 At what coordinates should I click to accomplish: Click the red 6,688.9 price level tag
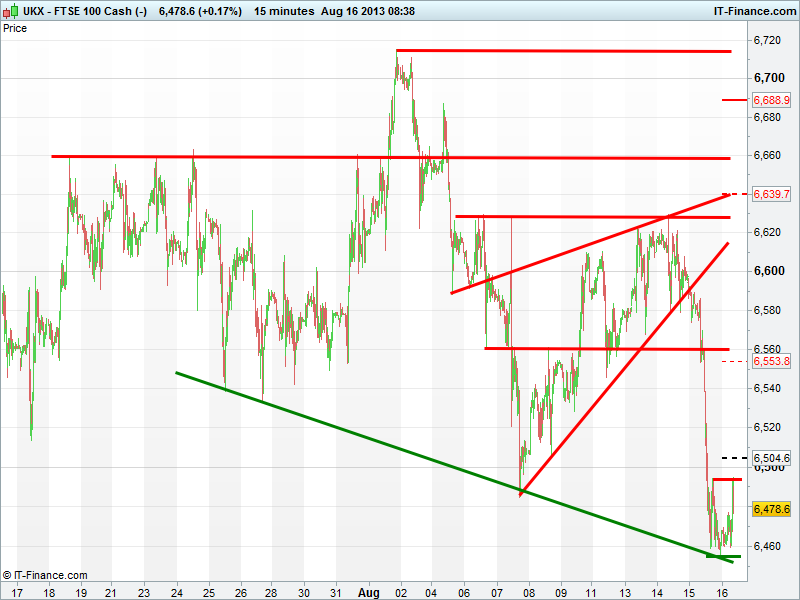[x=771, y=100]
